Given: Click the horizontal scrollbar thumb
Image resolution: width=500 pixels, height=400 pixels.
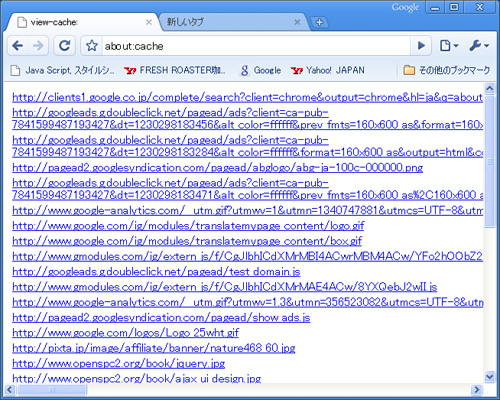Looking at the screenshot, I should click(x=52, y=389).
